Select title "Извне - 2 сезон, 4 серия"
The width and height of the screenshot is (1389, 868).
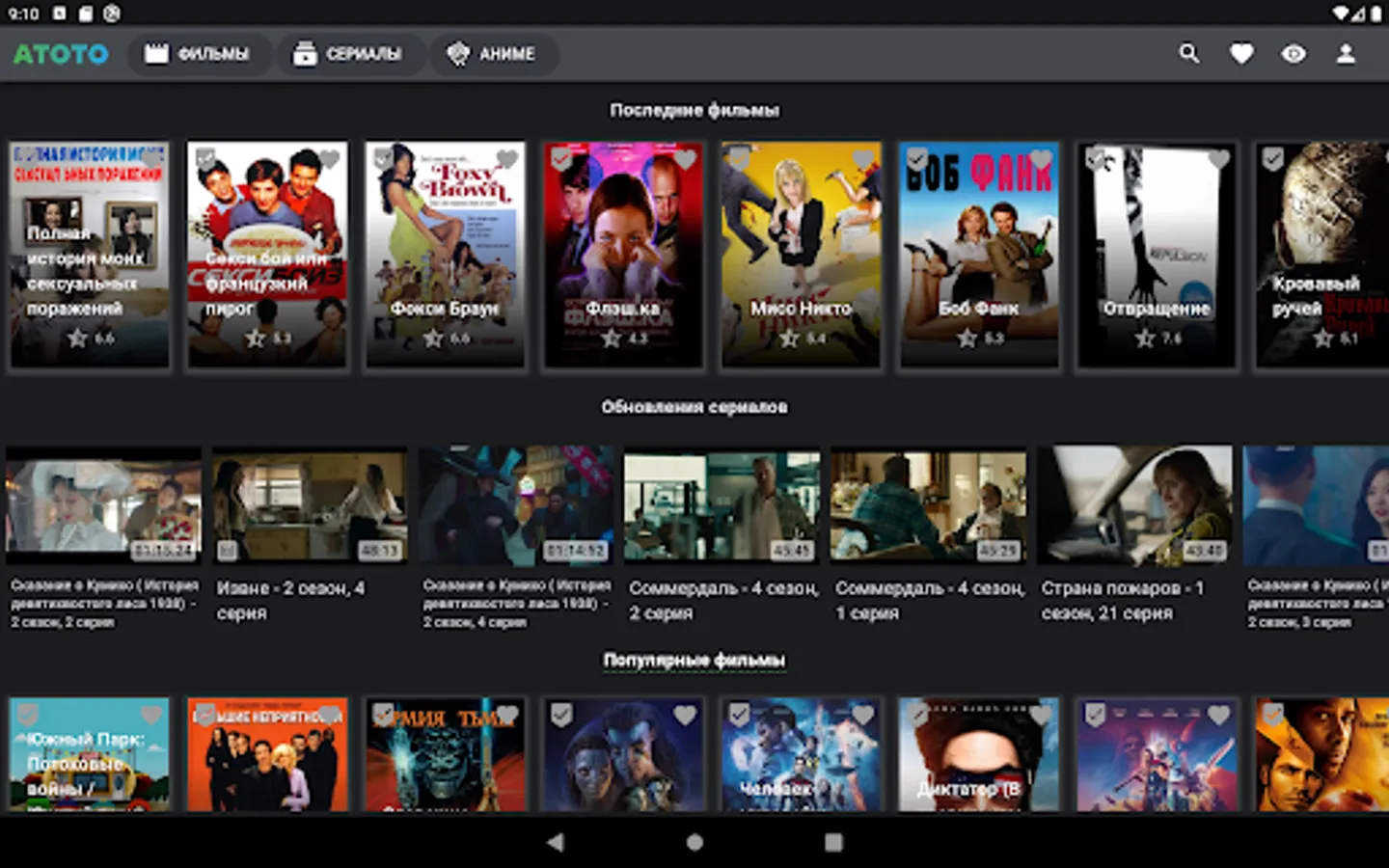tap(291, 600)
